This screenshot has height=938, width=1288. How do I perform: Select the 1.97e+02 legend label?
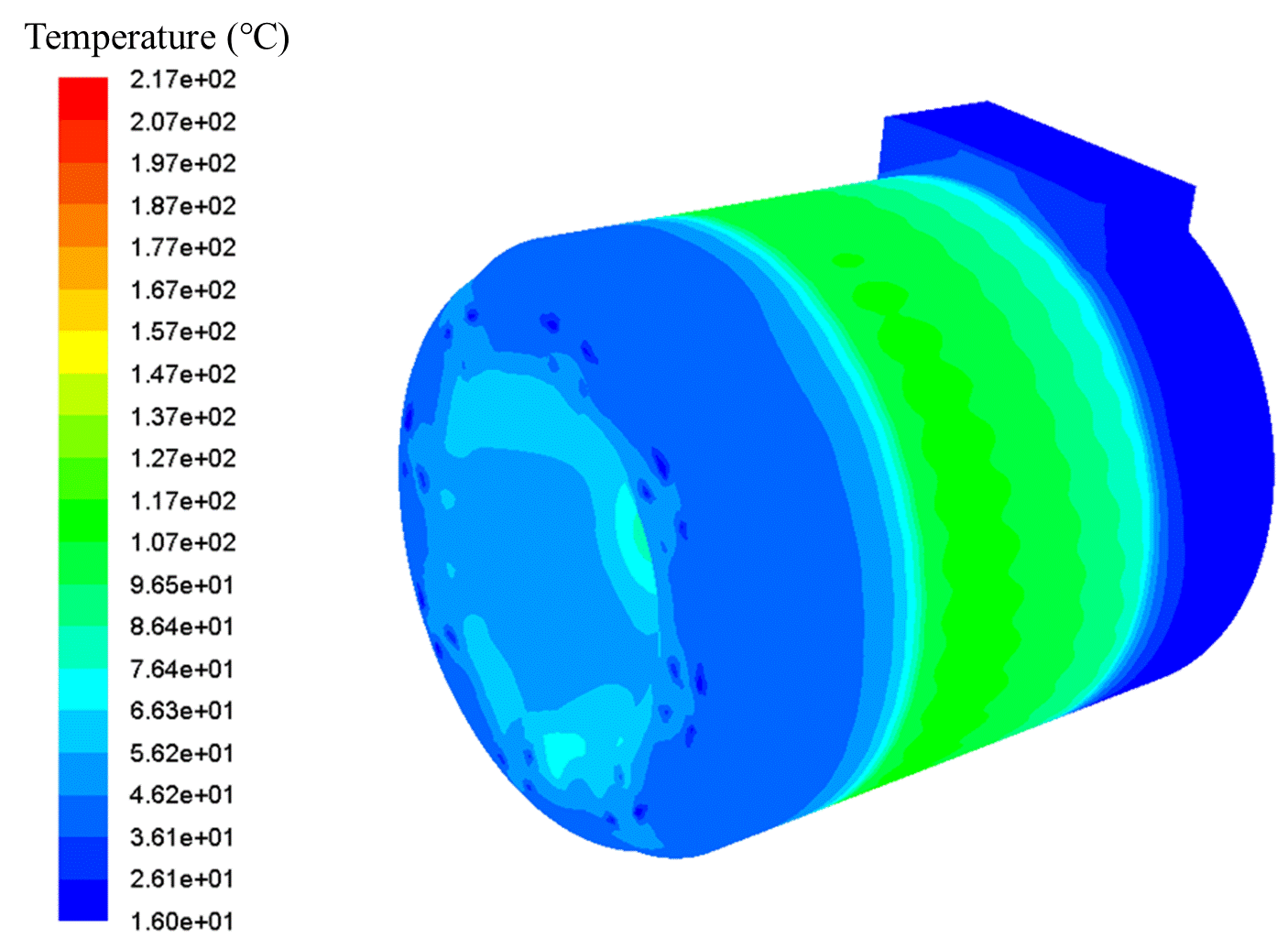(182, 163)
